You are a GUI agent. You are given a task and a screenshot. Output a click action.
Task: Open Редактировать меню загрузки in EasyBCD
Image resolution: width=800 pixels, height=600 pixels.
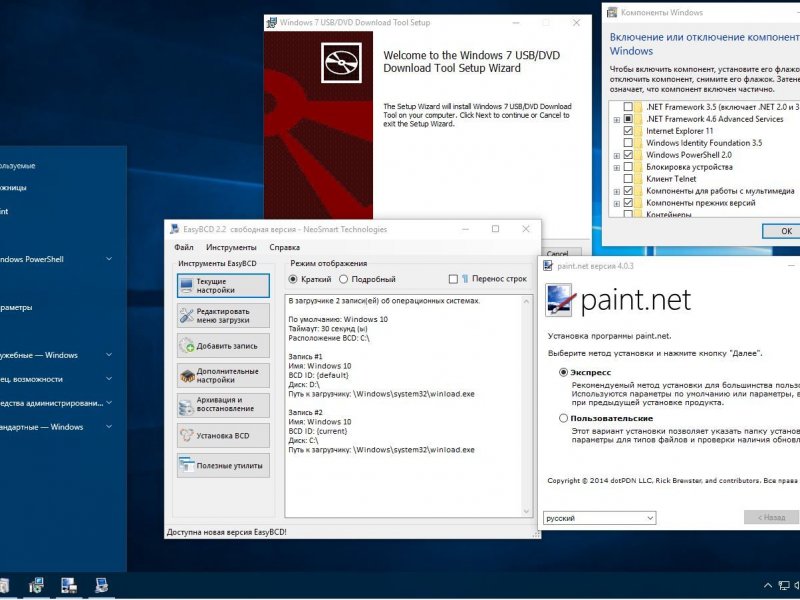(223, 316)
